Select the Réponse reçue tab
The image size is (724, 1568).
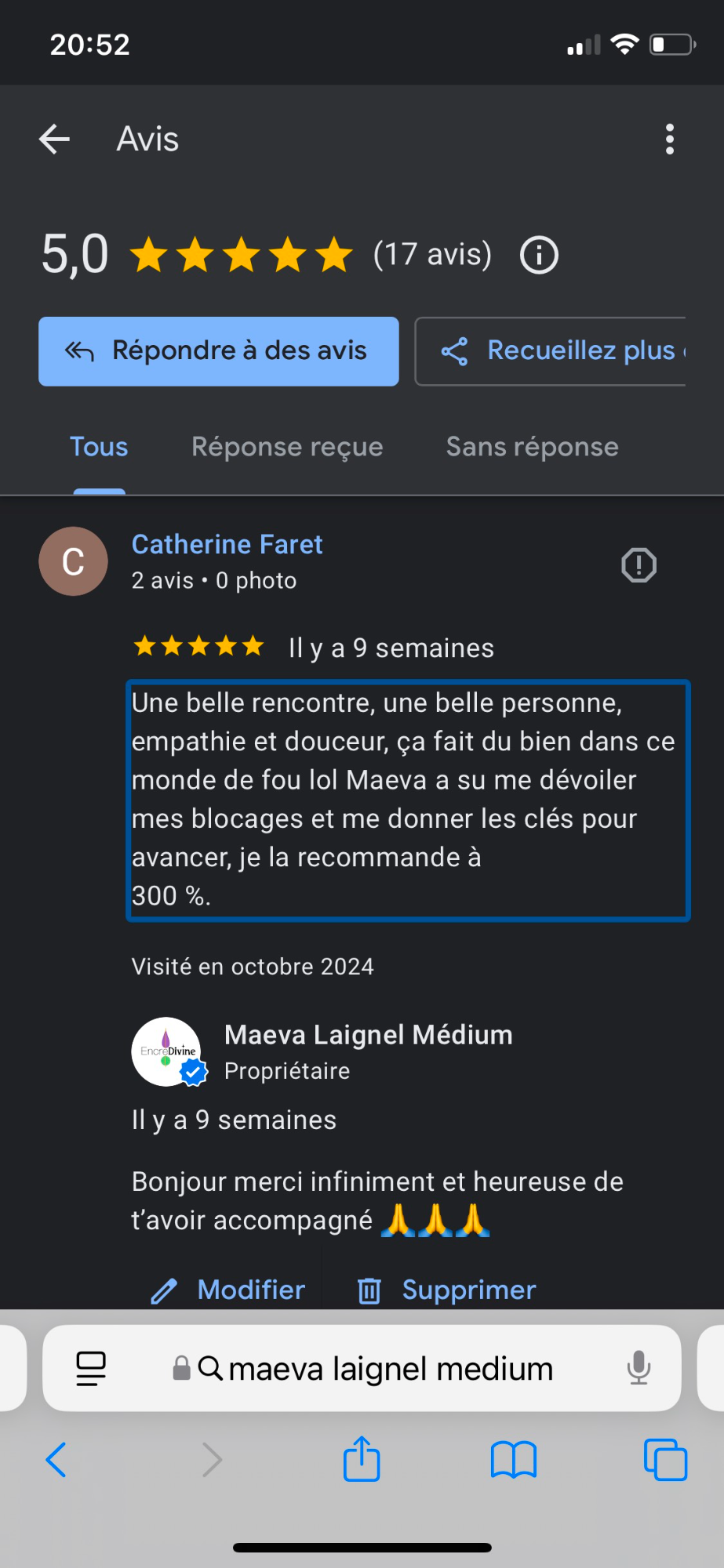(287, 447)
